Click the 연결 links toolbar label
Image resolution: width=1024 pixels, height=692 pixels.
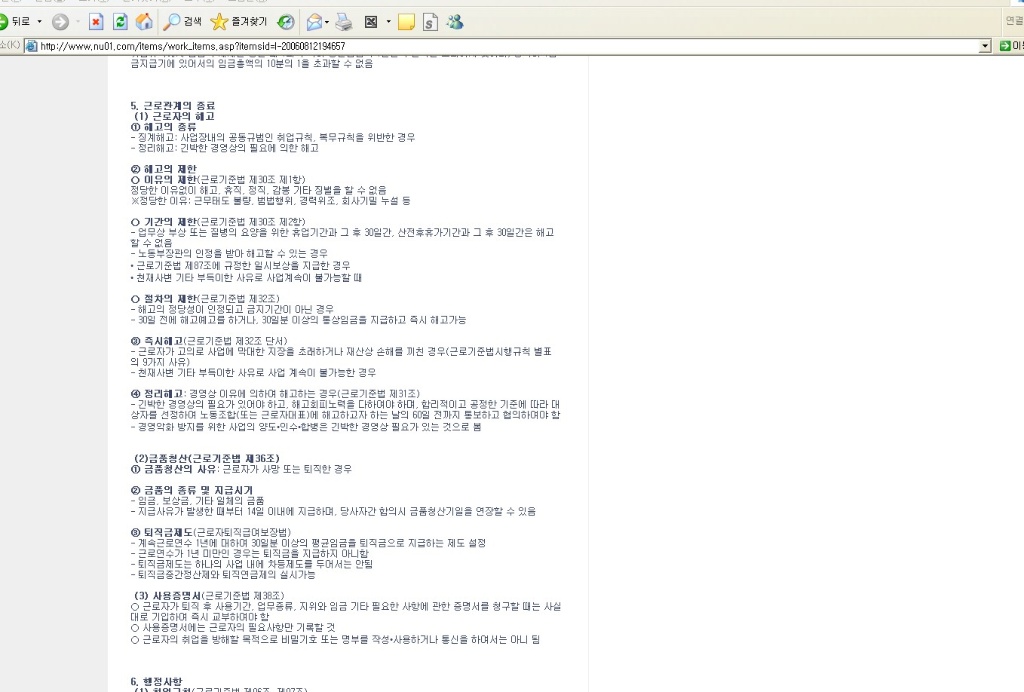[x=1014, y=21]
